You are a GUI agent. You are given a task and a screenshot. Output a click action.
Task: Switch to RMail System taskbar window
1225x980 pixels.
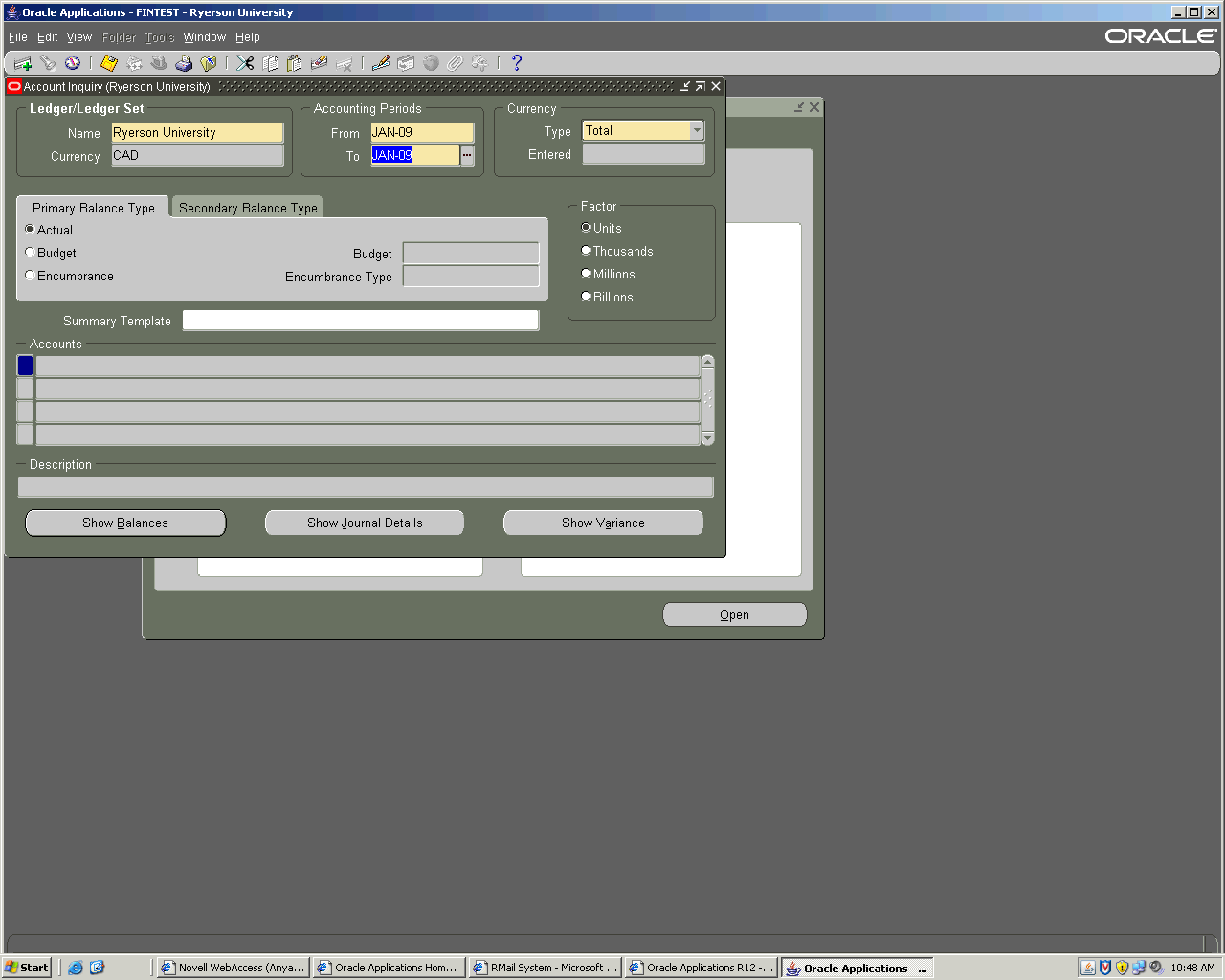pyautogui.click(x=546, y=968)
